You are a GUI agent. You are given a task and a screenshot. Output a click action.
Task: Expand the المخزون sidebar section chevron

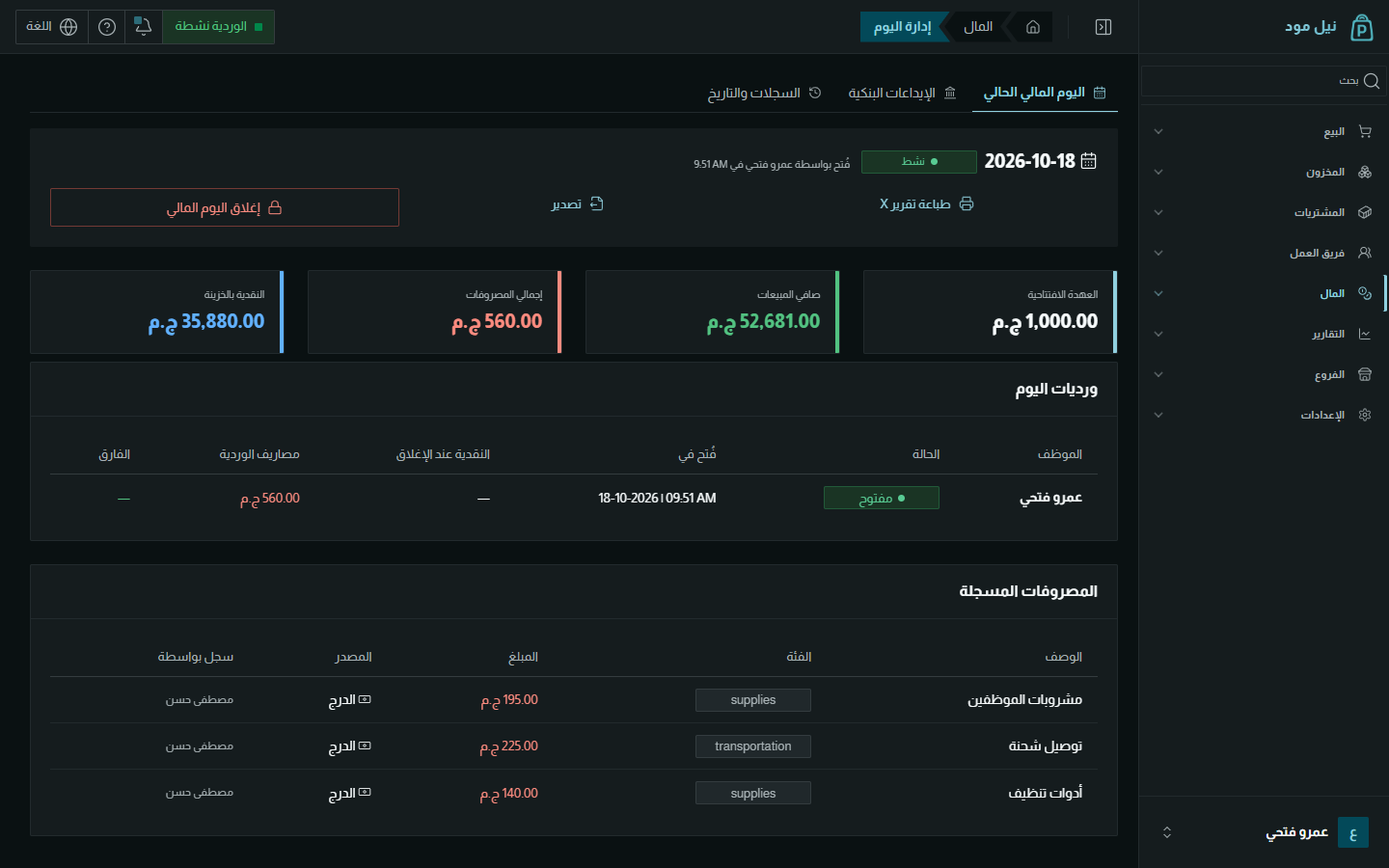click(x=1158, y=172)
